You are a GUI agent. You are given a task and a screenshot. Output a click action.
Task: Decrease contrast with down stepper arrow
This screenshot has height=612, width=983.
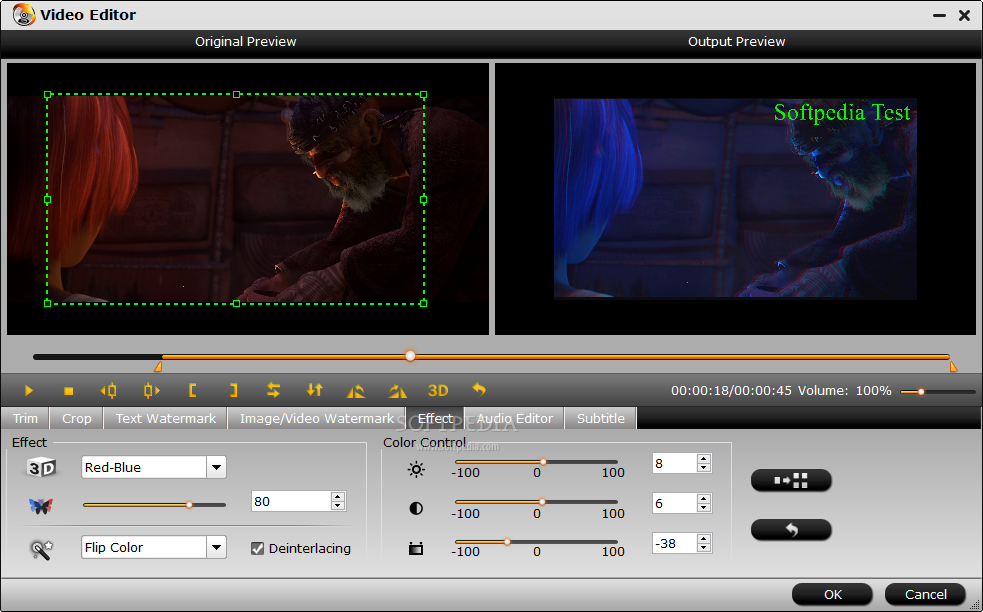704,508
